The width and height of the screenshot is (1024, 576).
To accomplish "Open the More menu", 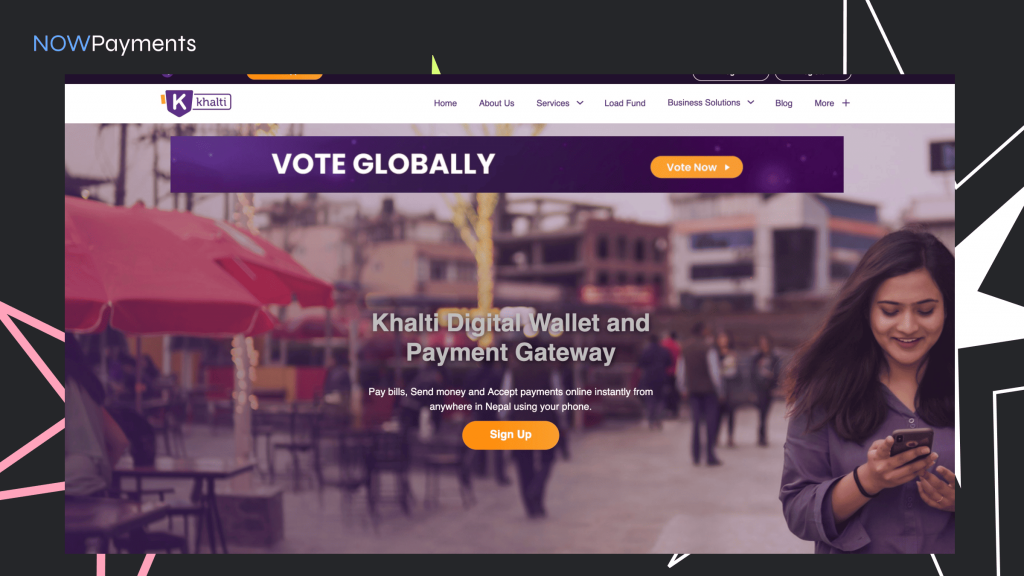I will [824, 103].
